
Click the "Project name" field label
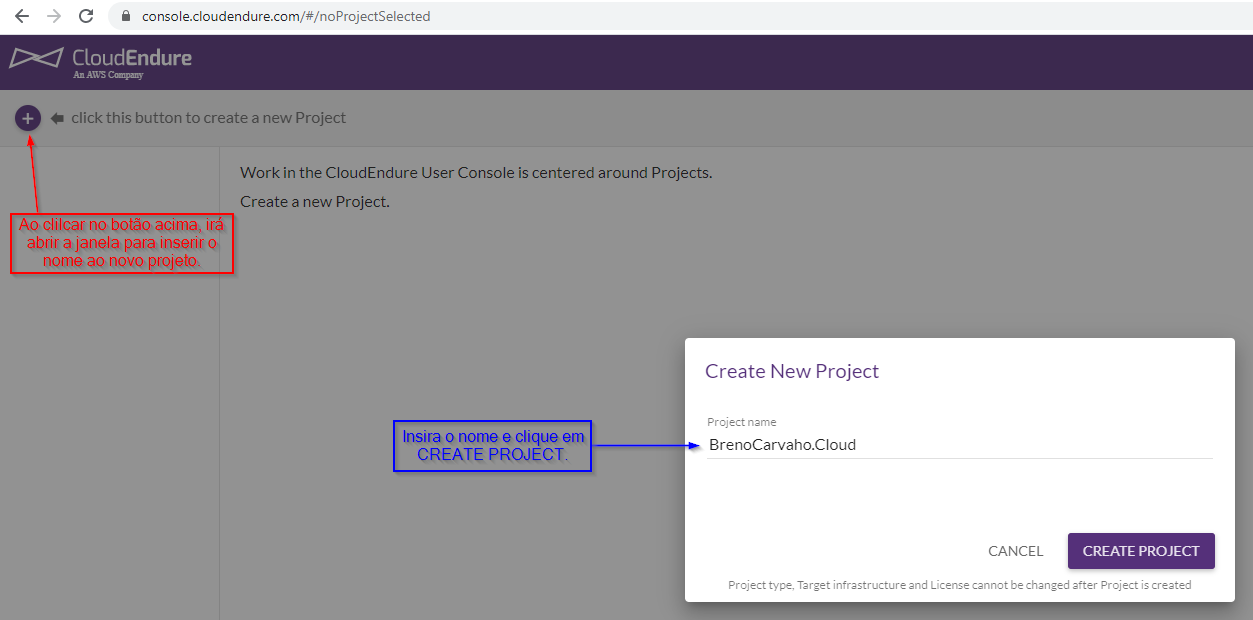[x=741, y=422]
